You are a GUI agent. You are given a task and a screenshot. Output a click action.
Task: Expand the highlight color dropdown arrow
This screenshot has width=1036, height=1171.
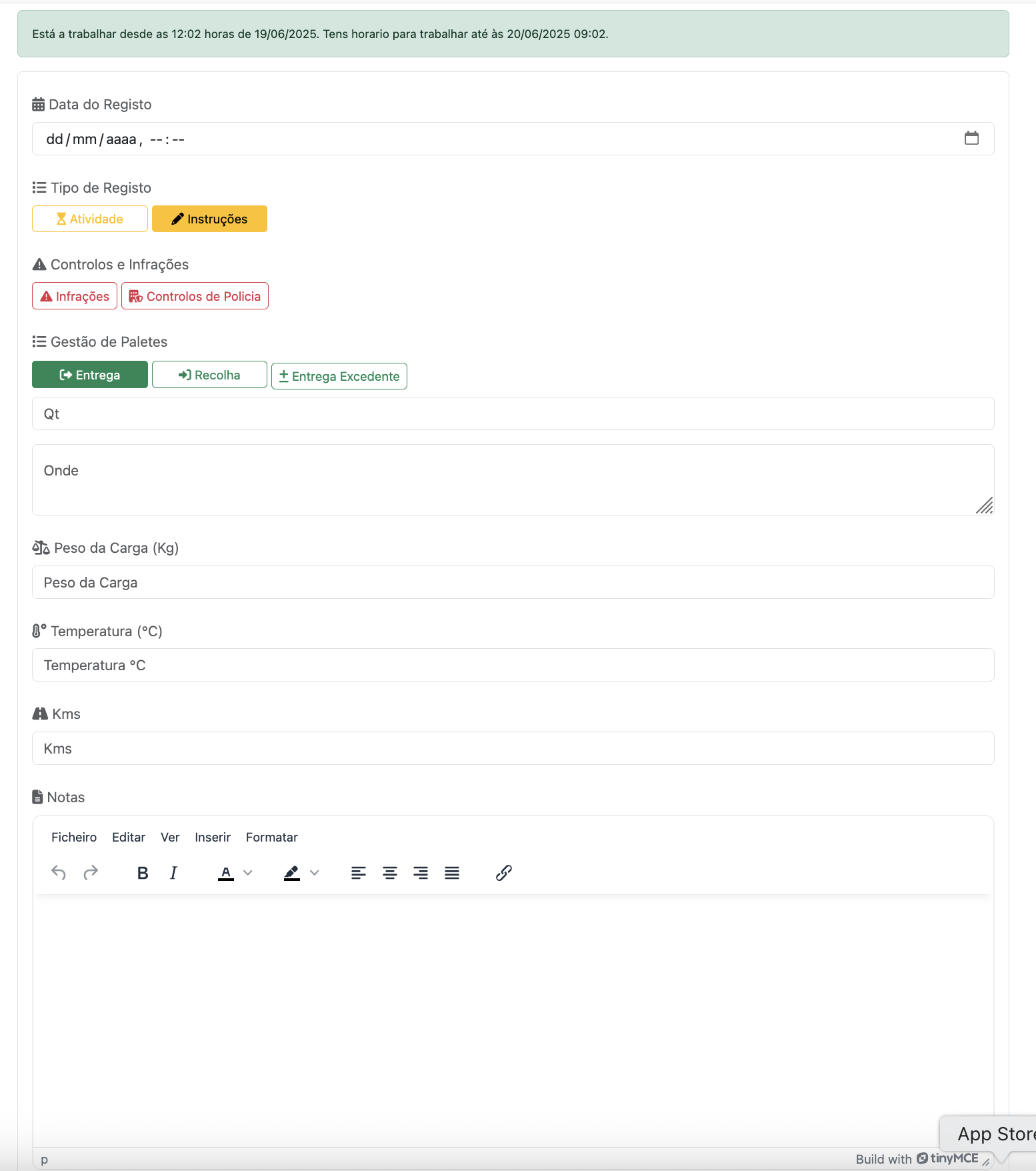click(315, 872)
